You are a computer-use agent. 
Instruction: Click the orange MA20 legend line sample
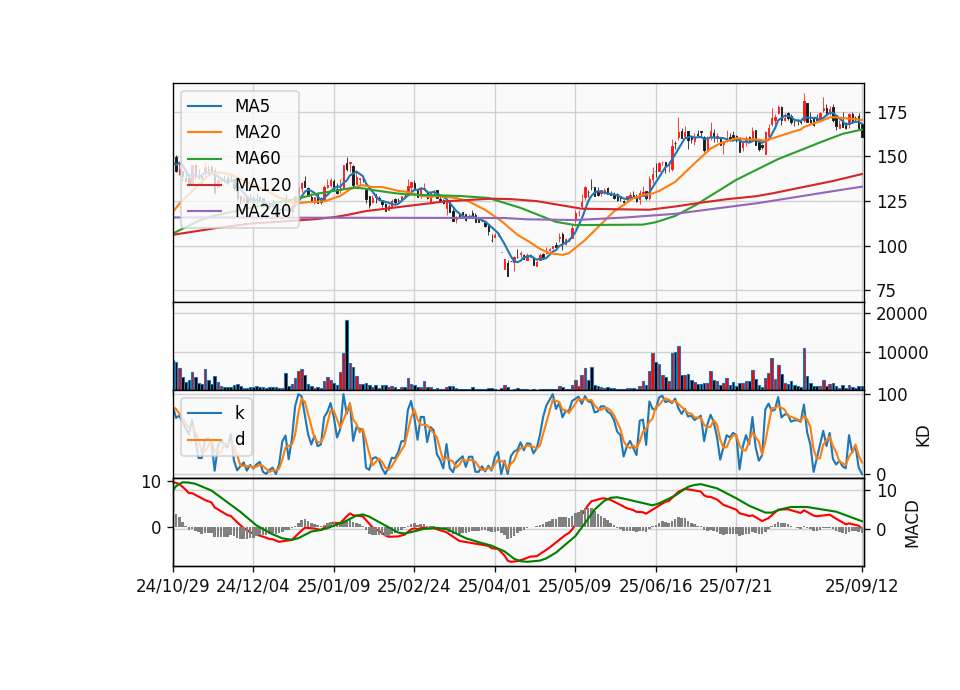point(204,132)
